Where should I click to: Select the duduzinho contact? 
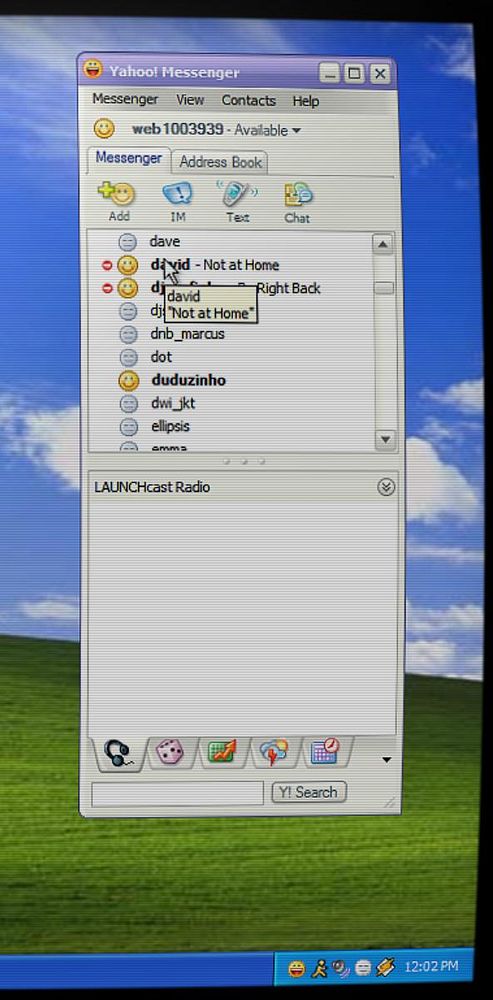pos(189,381)
